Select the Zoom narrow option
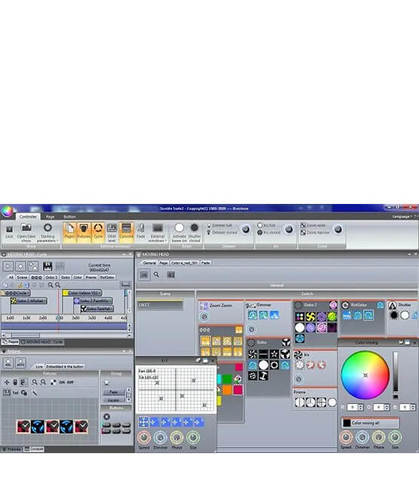The width and height of the screenshot is (419, 500). (315, 233)
